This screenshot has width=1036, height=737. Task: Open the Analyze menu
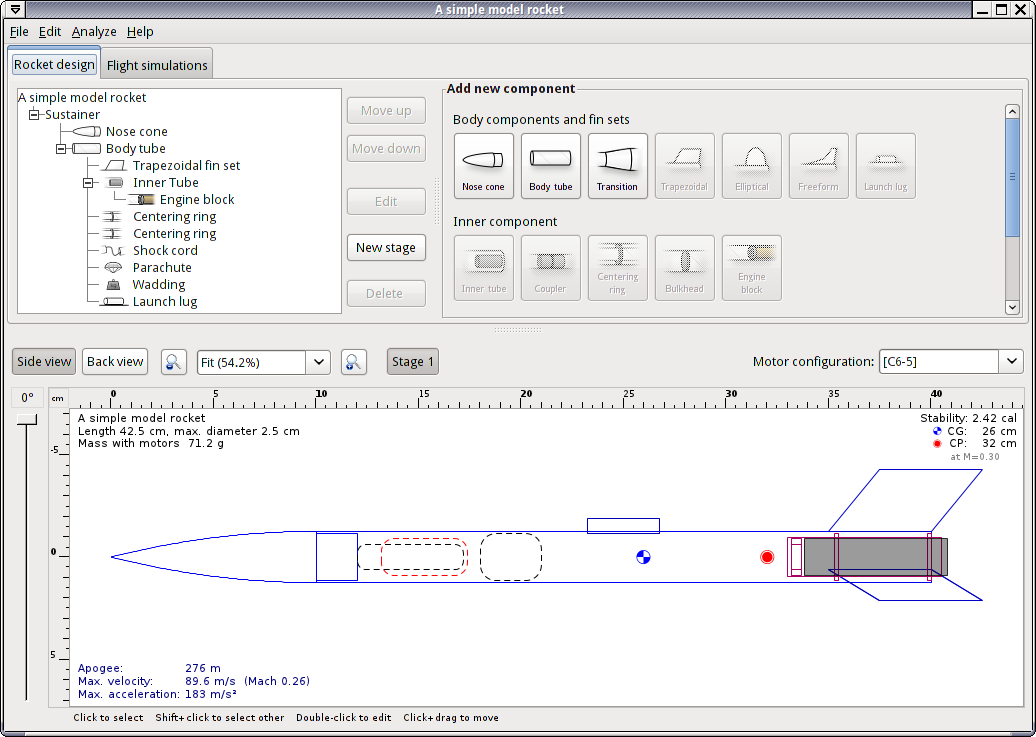pos(94,32)
